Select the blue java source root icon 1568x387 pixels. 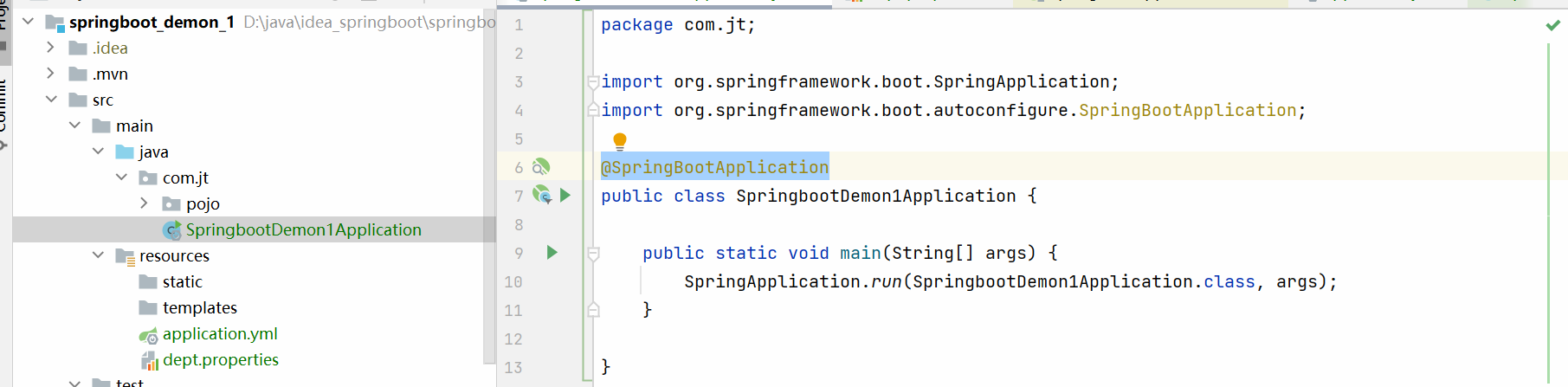(x=125, y=152)
